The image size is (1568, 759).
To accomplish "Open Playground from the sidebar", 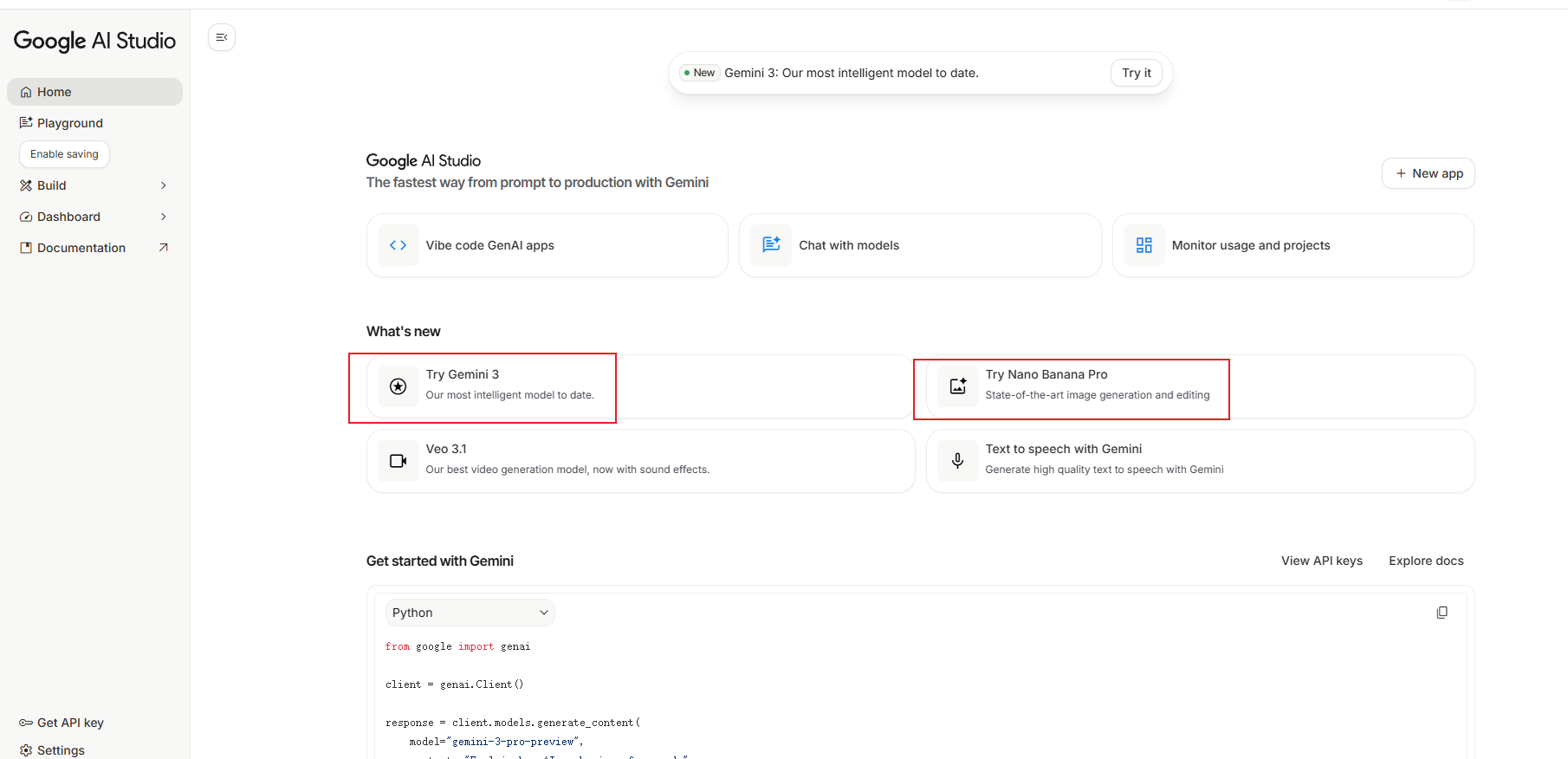I will pos(69,123).
